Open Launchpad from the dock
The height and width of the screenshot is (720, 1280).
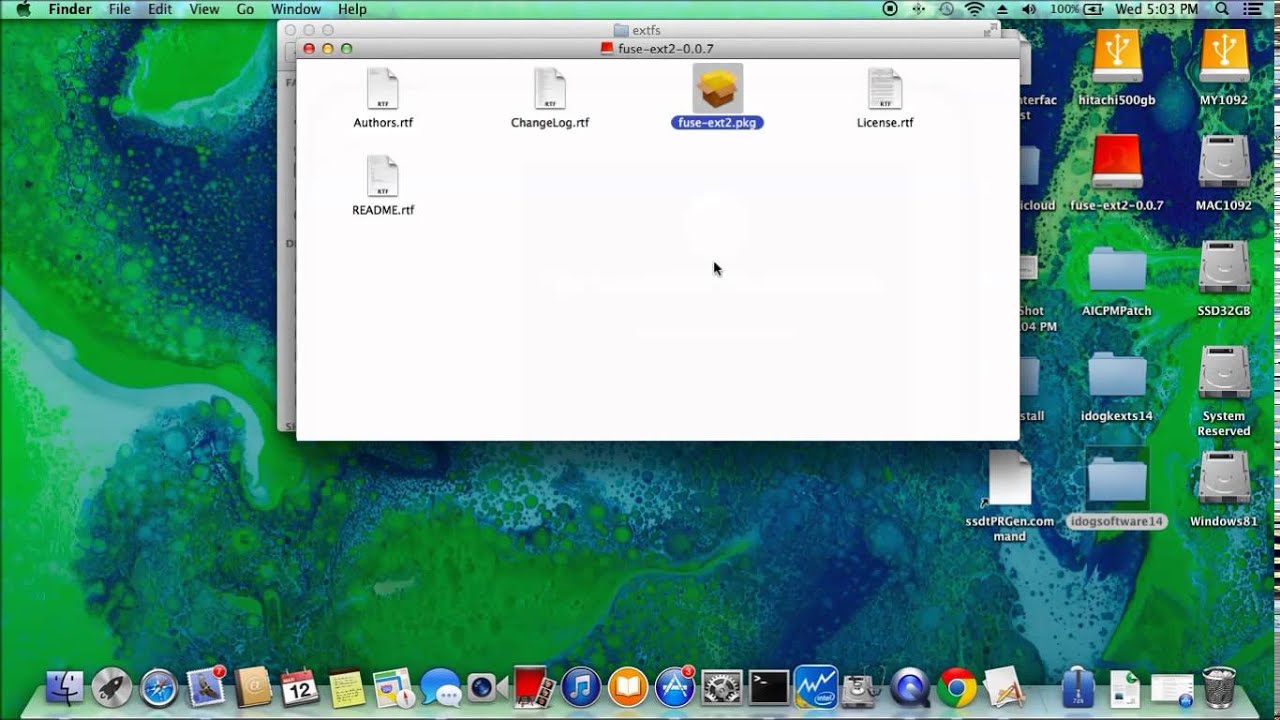tap(112, 688)
